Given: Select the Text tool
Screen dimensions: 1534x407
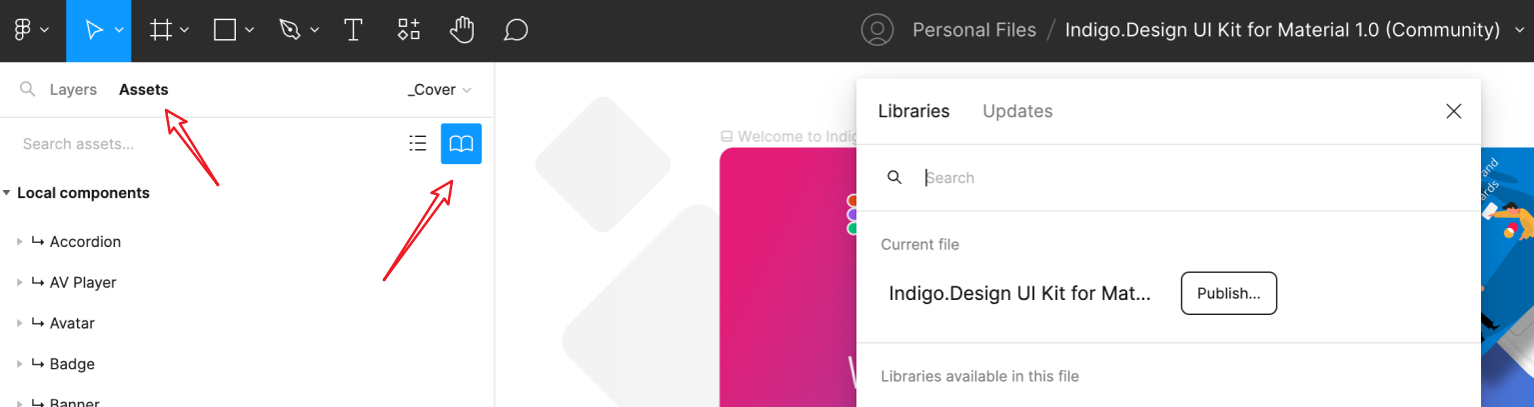Looking at the screenshot, I should coord(353,30).
